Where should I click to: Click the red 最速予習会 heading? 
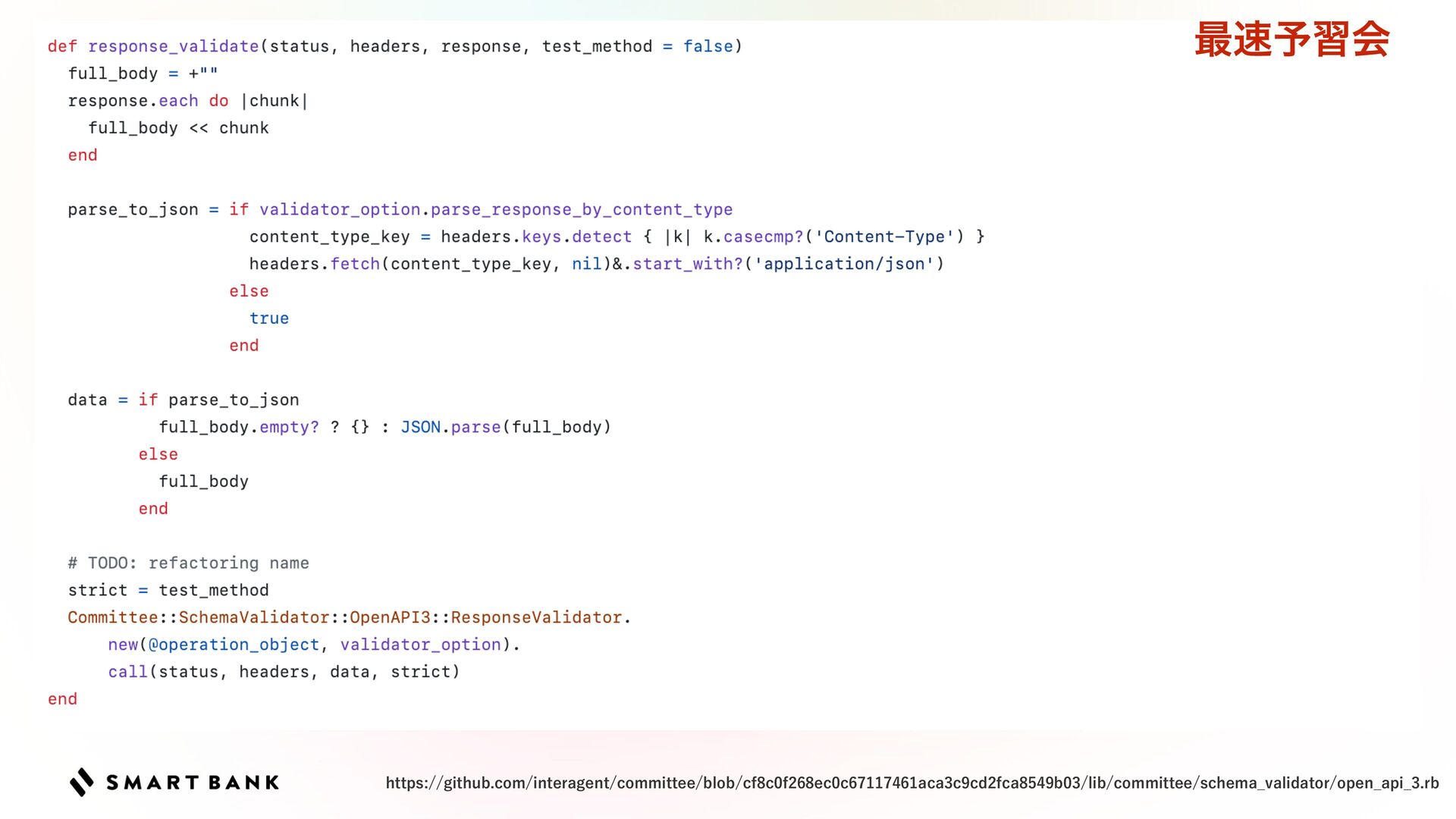[x=1291, y=39]
